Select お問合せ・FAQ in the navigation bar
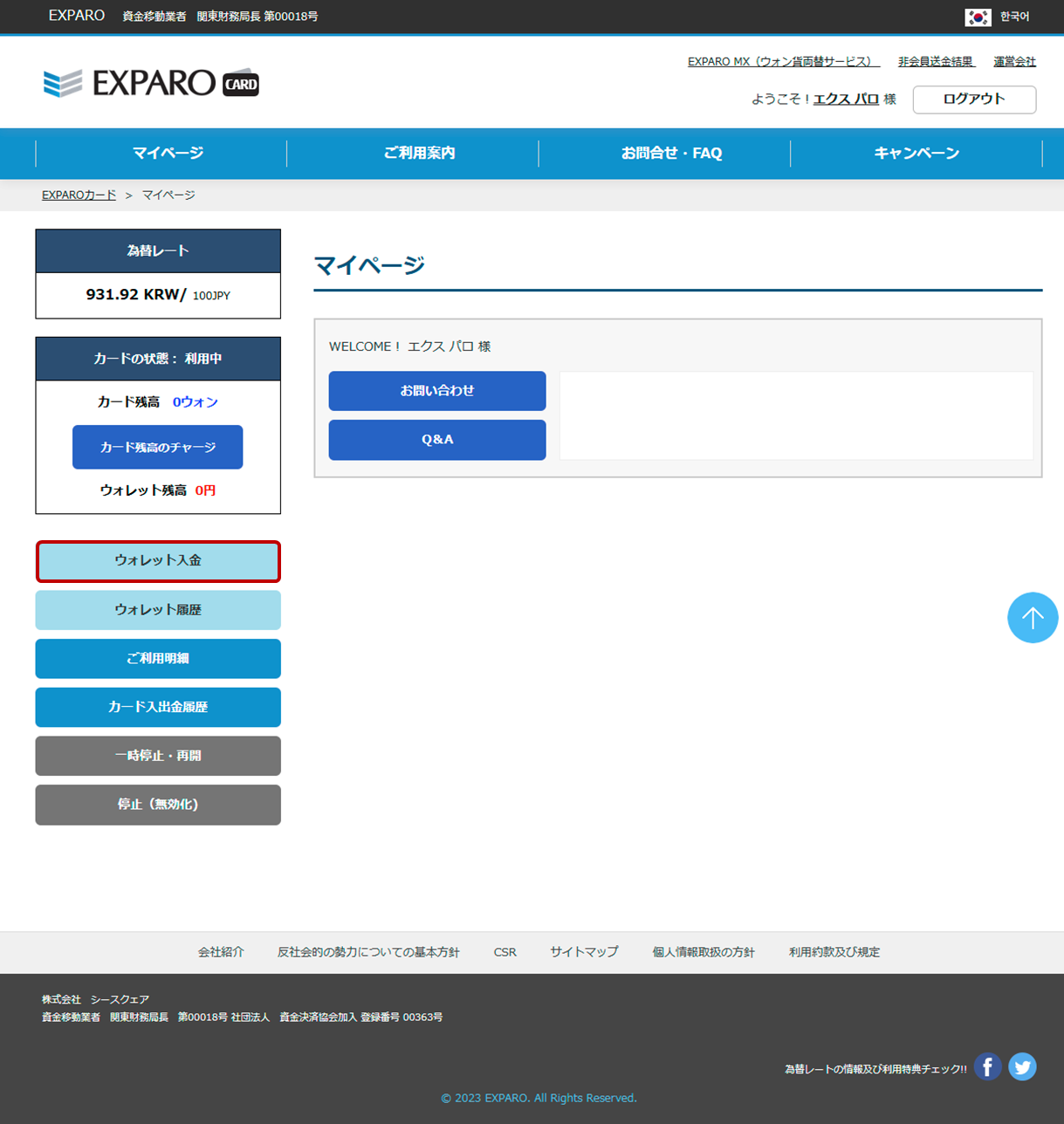Image resolution: width=1064 pixels, height=1124 pixels. coord(671,153)
